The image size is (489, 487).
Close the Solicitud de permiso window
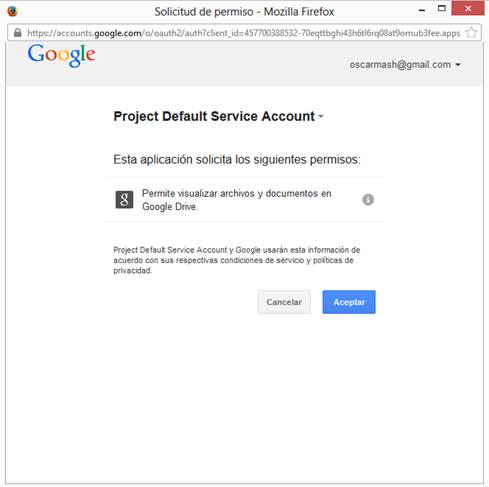tap(468, 9)
